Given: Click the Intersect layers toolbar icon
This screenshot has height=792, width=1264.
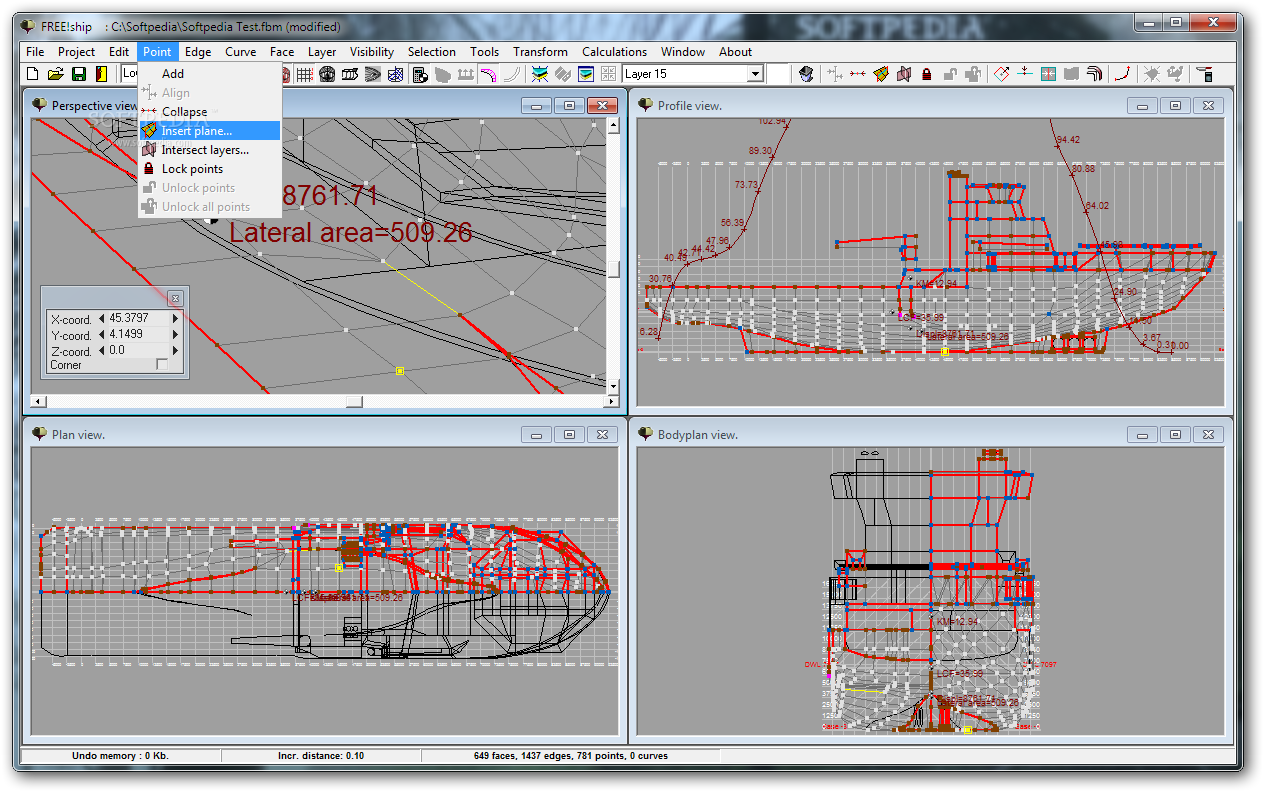Looking at the screenshot, I should coord(904,73).
